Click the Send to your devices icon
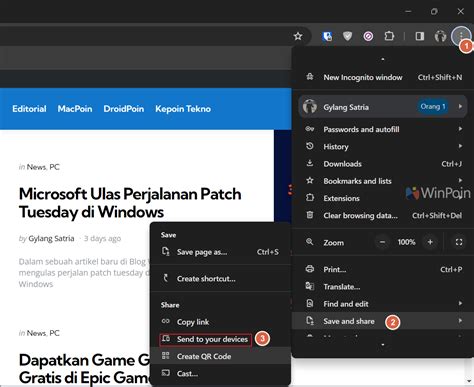474x387 pixels. pyautogui.click(x=166, y=339)
